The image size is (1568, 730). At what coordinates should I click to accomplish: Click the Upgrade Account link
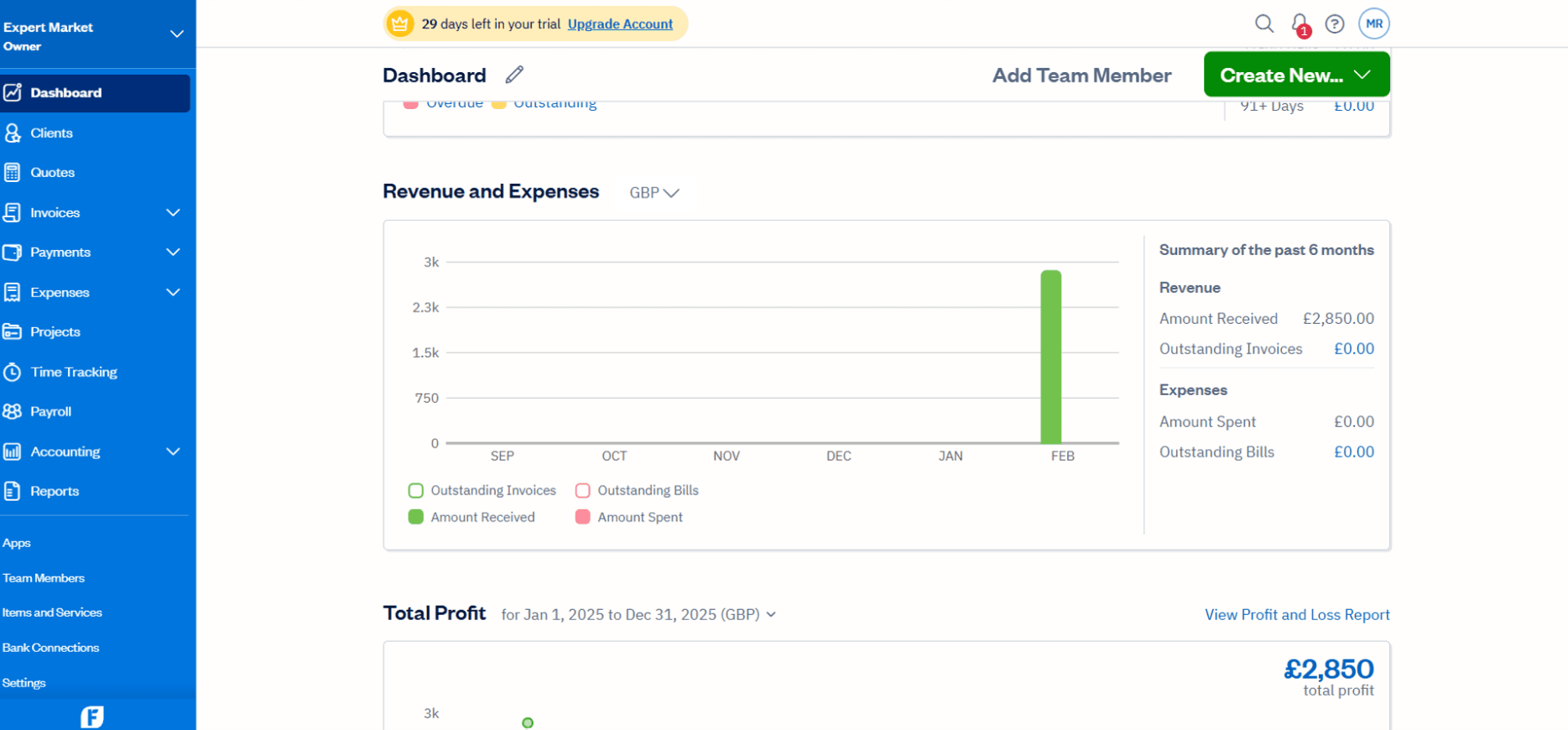pos(620,23)
